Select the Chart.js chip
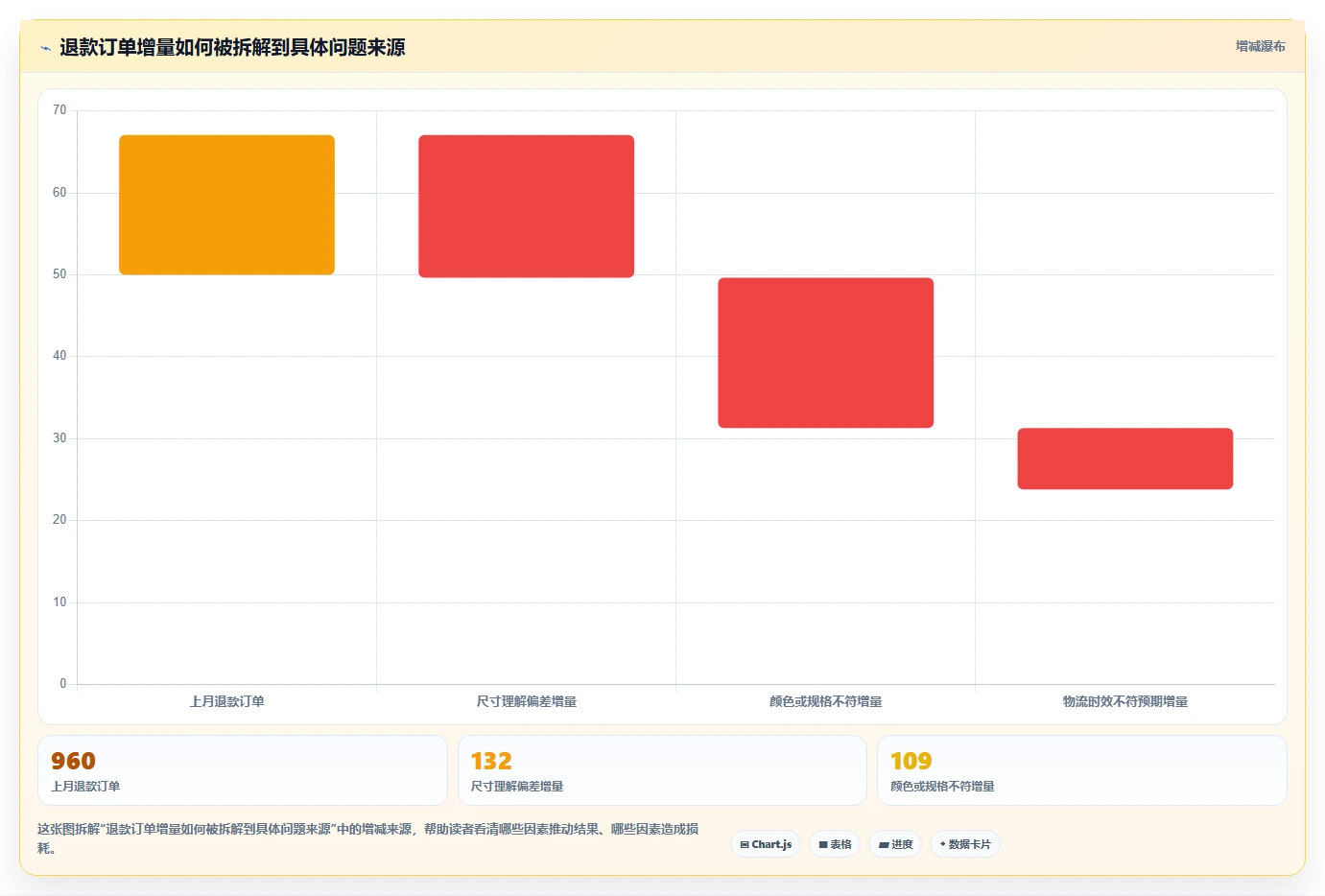 tap(766, 844)
